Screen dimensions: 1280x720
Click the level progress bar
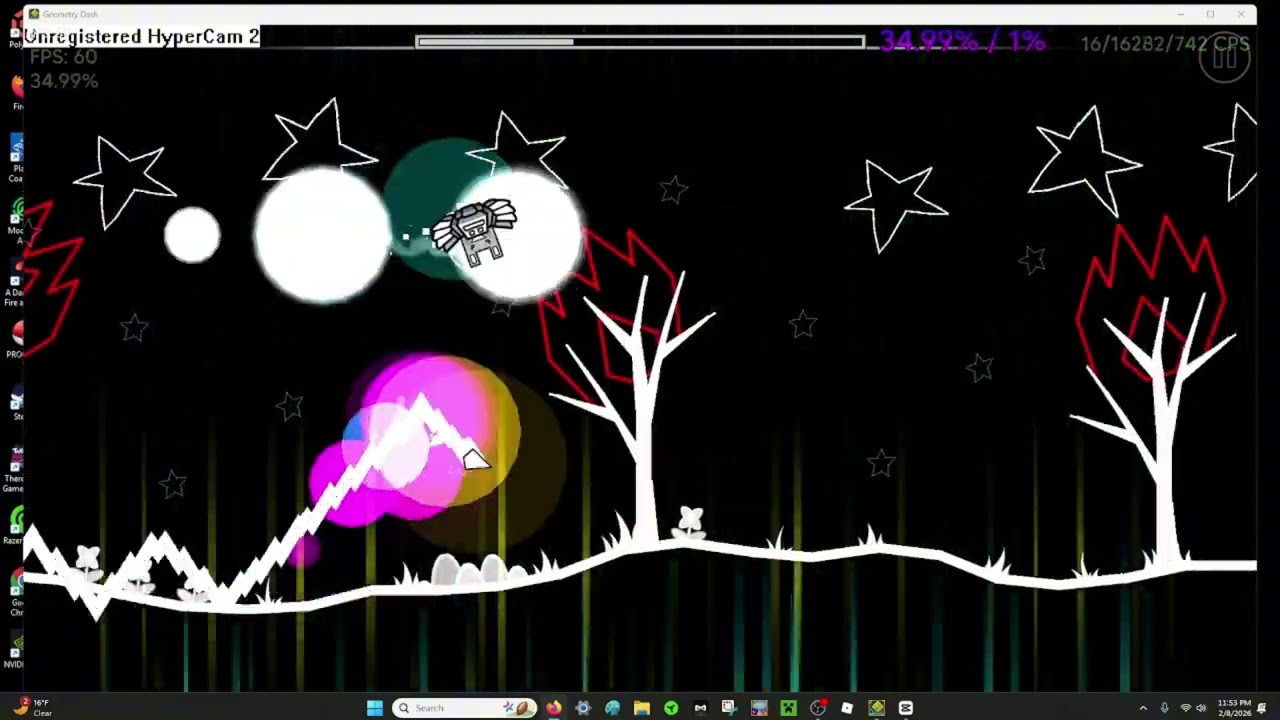[640, 42]
